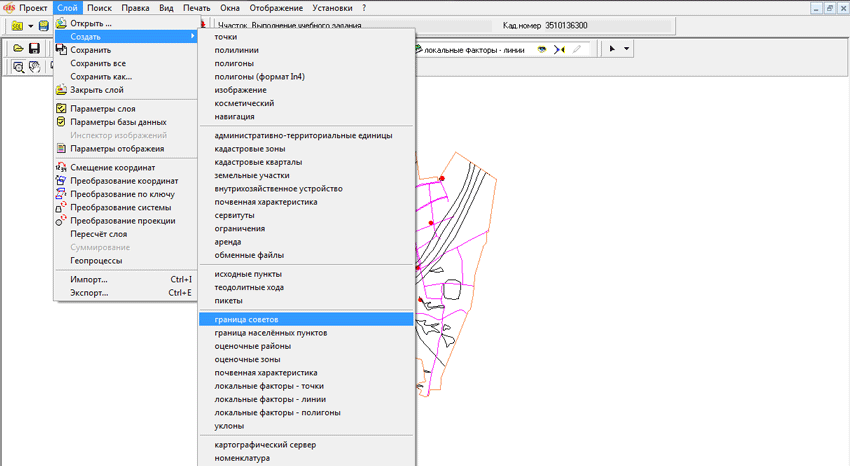Viewport: 850px width, 466px height.
Task: Open the dropdown next to pointer tool
Action: [626, 49]
